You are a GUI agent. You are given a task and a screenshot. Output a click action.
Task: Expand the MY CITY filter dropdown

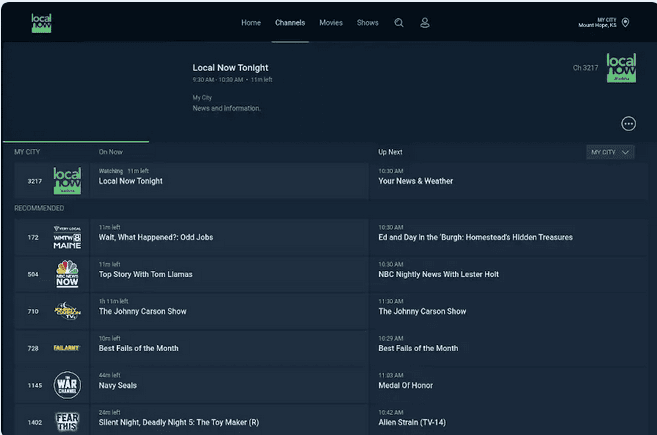(x=610, y=152)
